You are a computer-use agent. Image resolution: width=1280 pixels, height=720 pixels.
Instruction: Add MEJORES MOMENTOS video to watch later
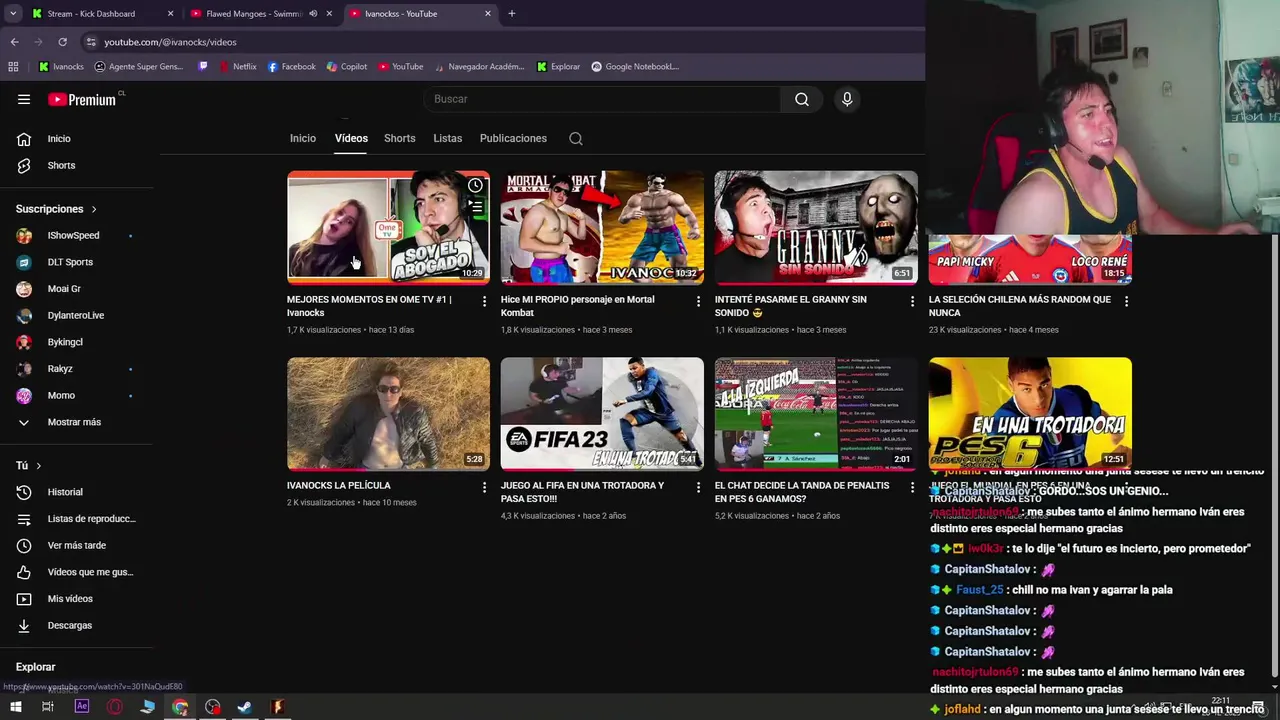click(x=475, y=185)
